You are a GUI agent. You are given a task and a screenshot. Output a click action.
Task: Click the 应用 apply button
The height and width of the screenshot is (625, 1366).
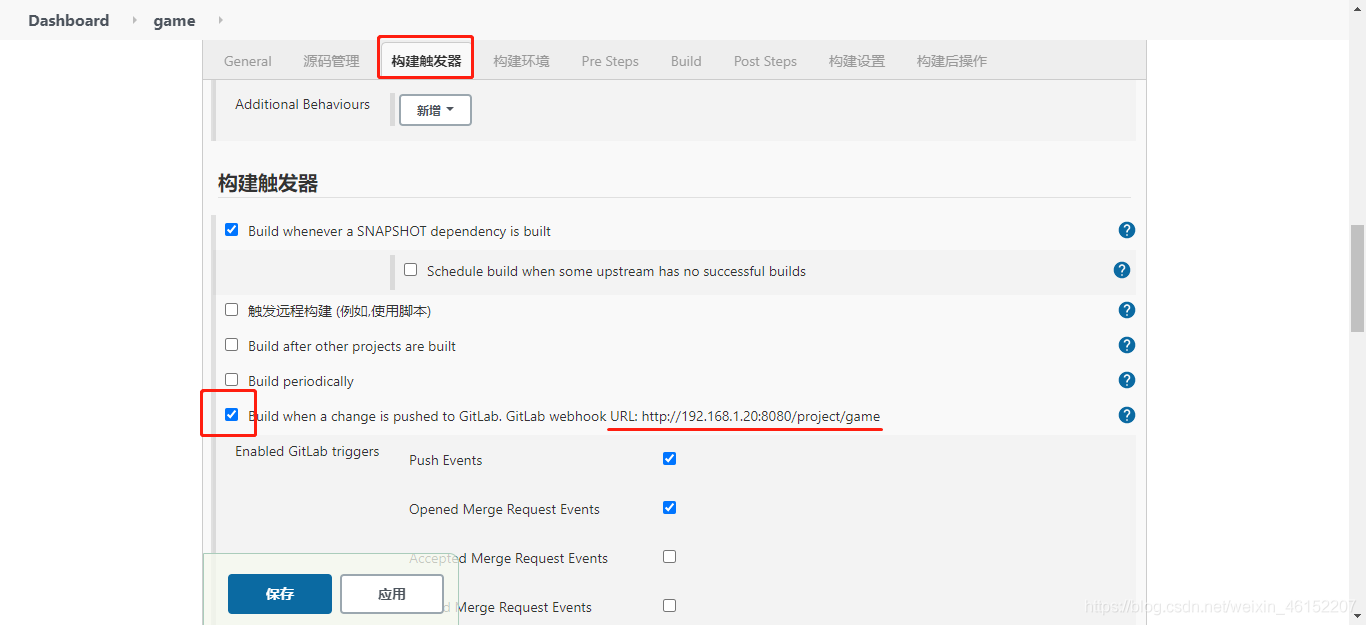[392, 594]
